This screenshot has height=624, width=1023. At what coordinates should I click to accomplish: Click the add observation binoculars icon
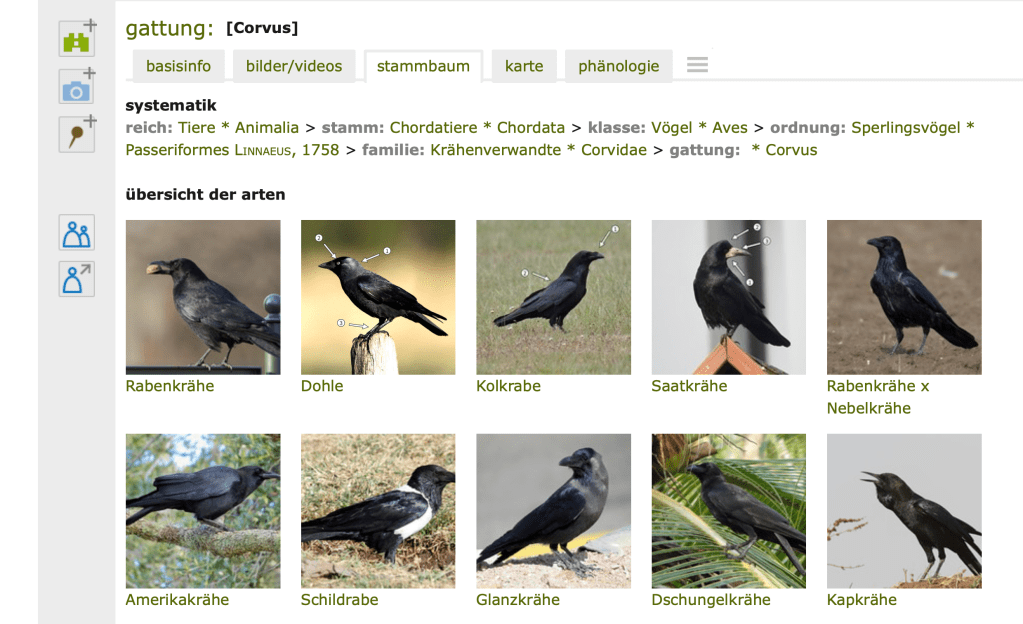(x=77, y=39)
